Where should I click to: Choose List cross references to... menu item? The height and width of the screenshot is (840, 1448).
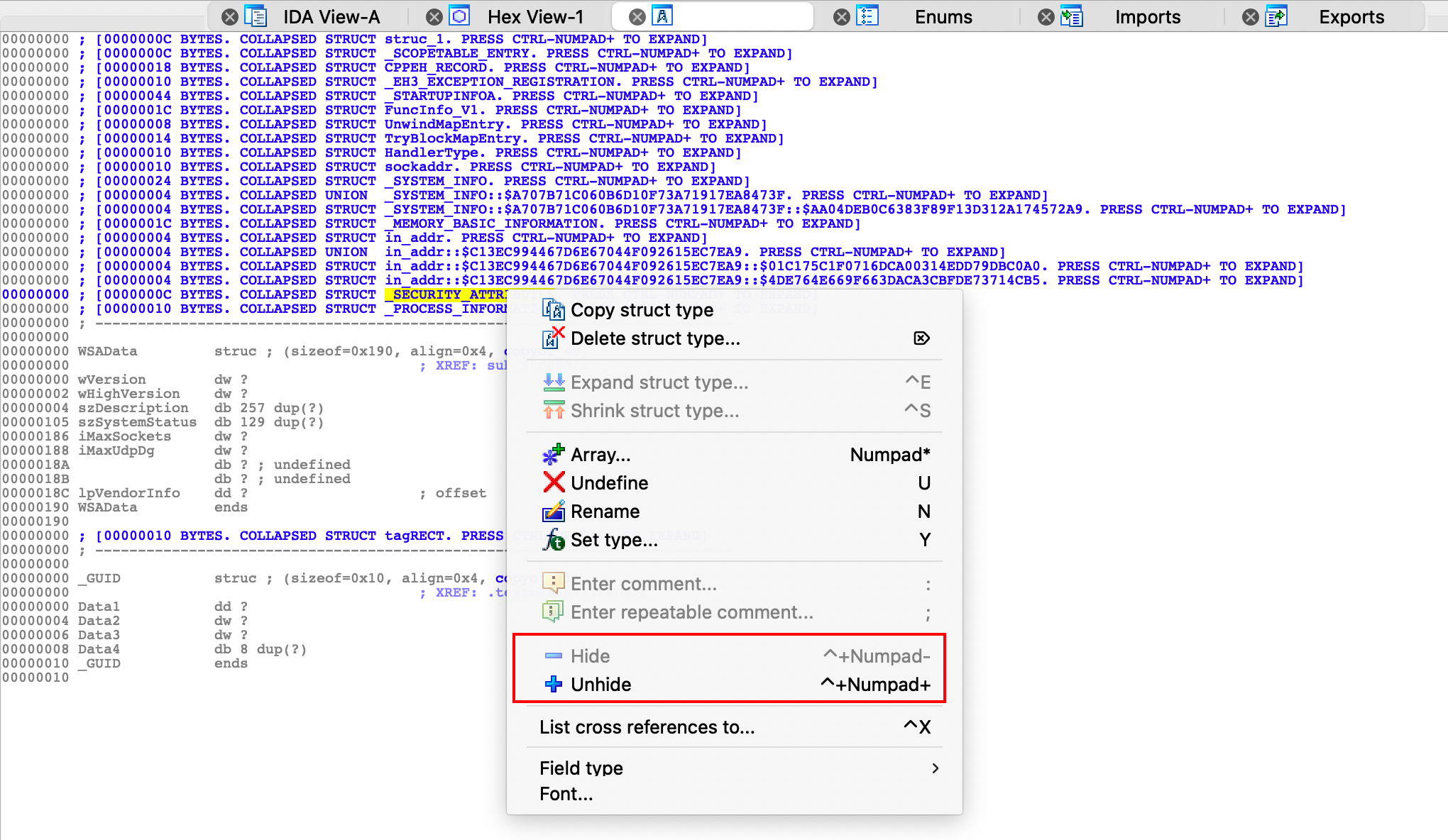tap(647, 727)
